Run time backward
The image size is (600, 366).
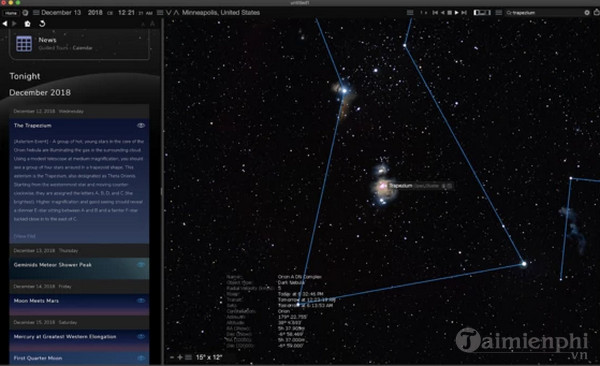[x=443, y=13]
